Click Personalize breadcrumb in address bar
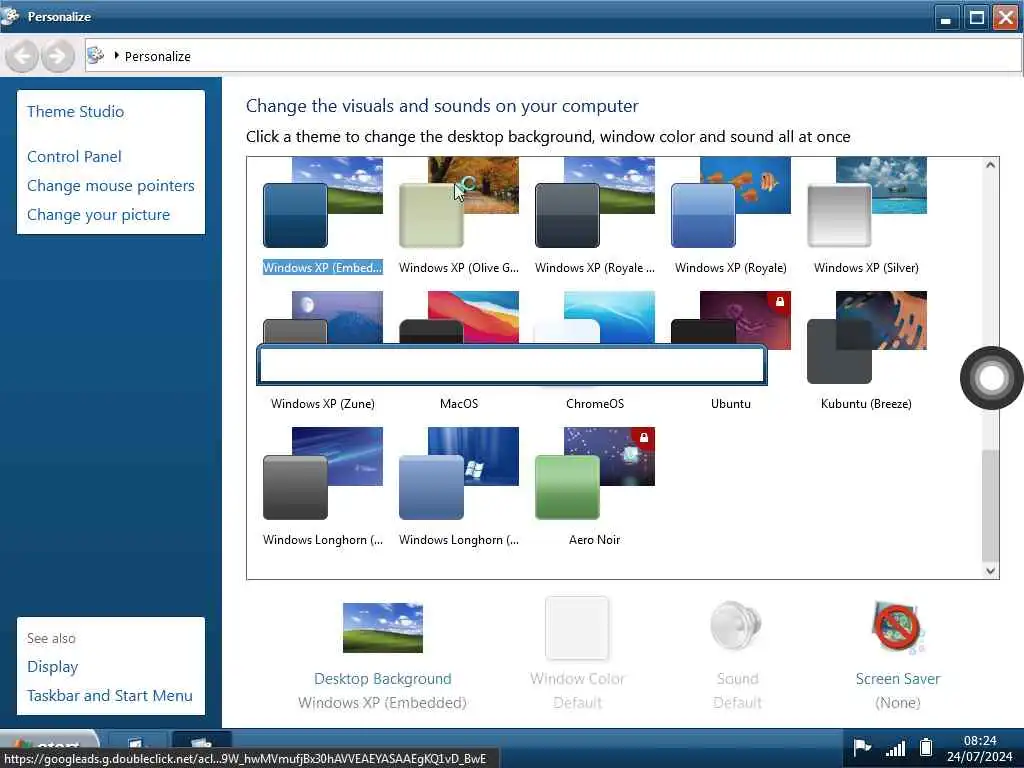The image size is (1024, 768). tap(157, 56)
